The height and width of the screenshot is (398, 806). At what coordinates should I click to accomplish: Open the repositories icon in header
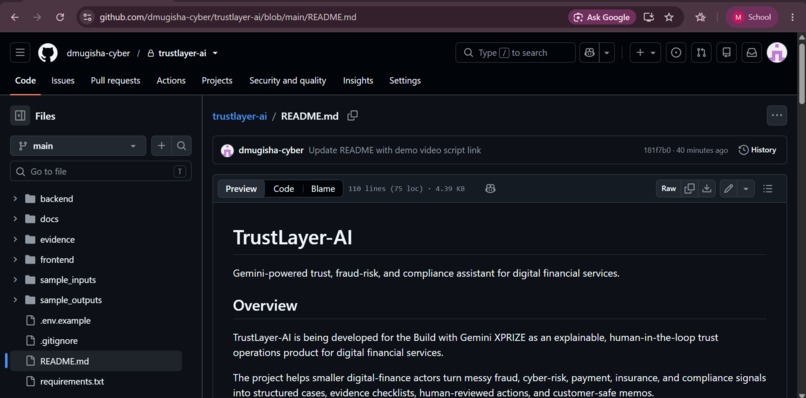pos(726,52)
